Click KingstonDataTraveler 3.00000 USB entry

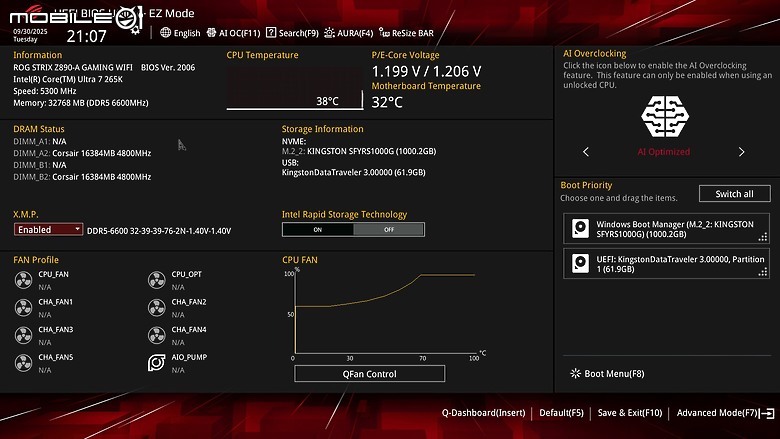pos(354,173)
